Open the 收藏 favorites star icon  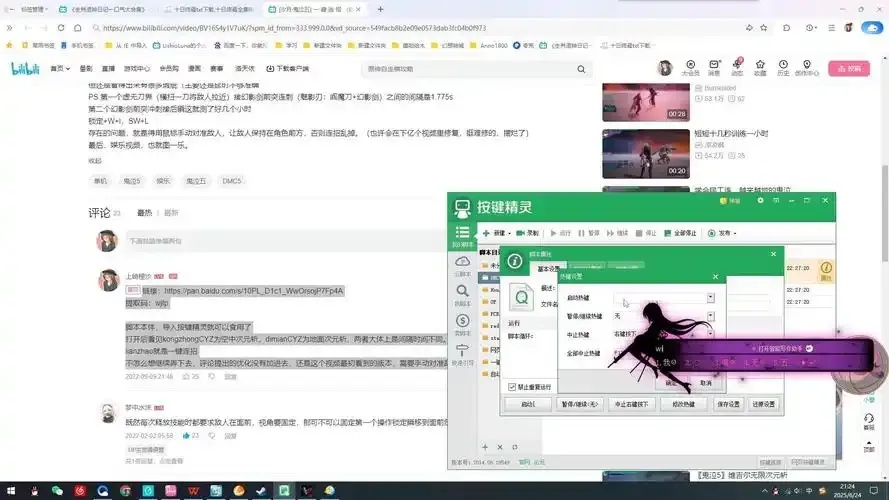coord(760,68)
